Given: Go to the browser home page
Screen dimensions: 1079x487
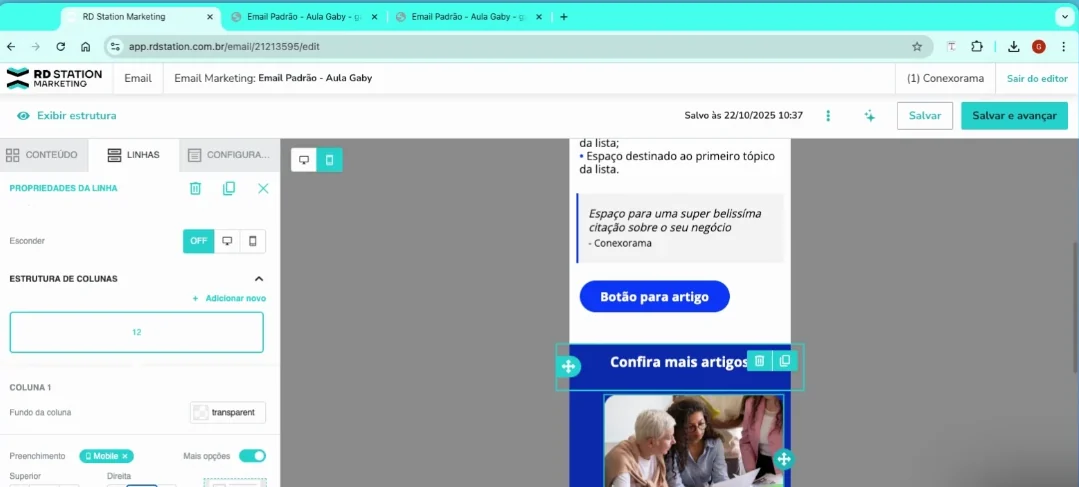Looking at the screenshot, I should (85, 47).
